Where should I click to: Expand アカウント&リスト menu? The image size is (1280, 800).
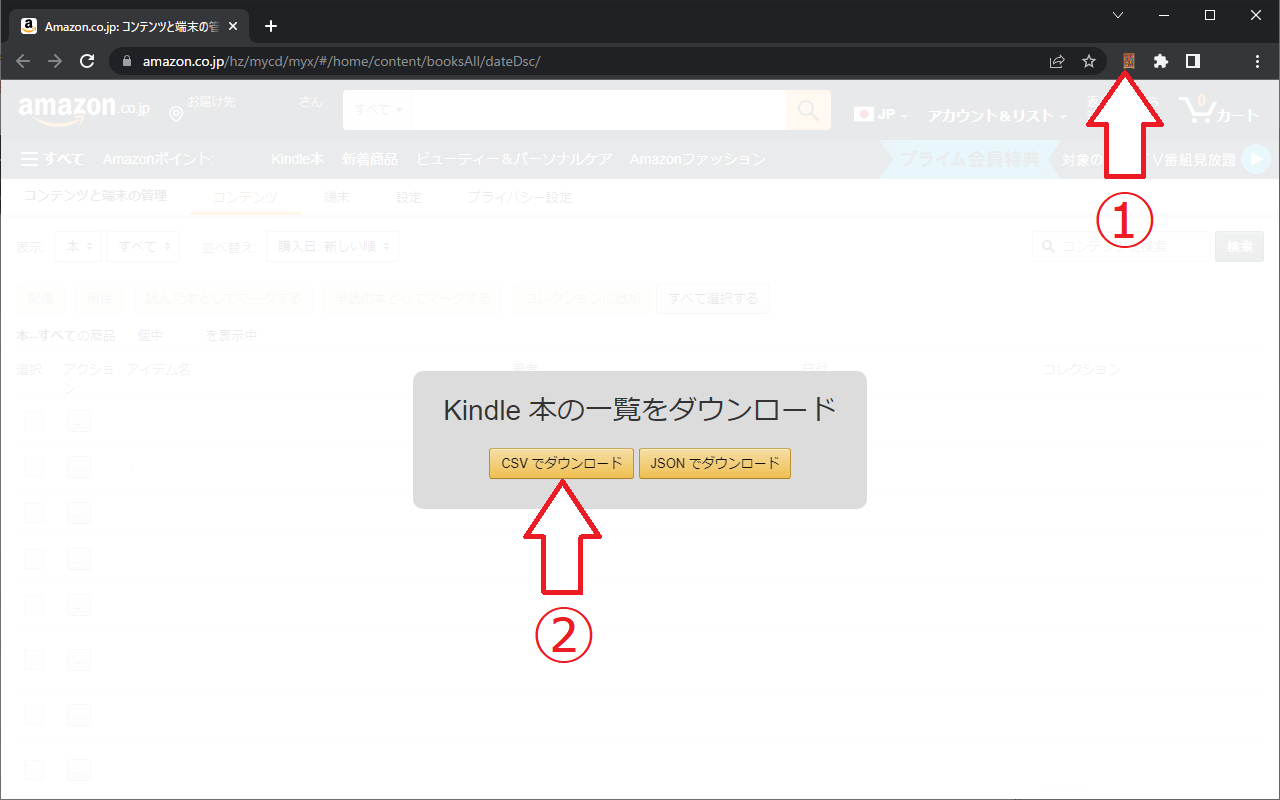[997, 115]
